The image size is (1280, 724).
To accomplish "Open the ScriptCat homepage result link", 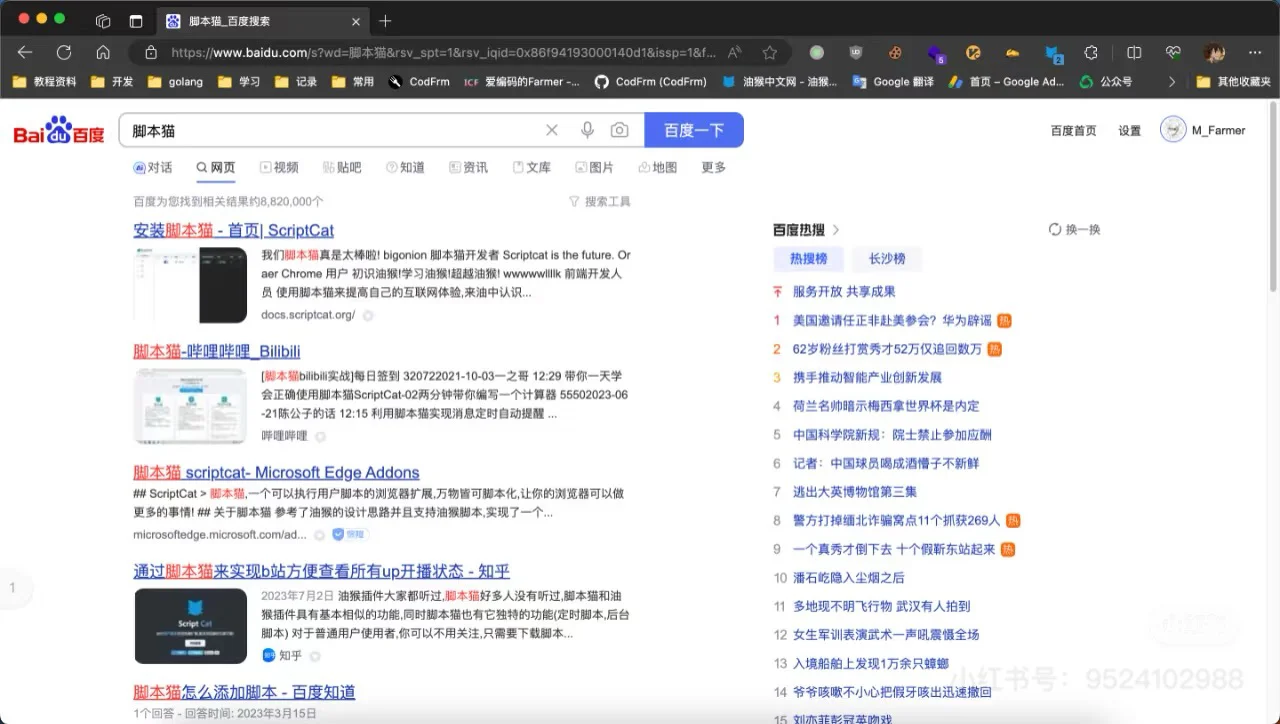I will (x=235, y=230).
